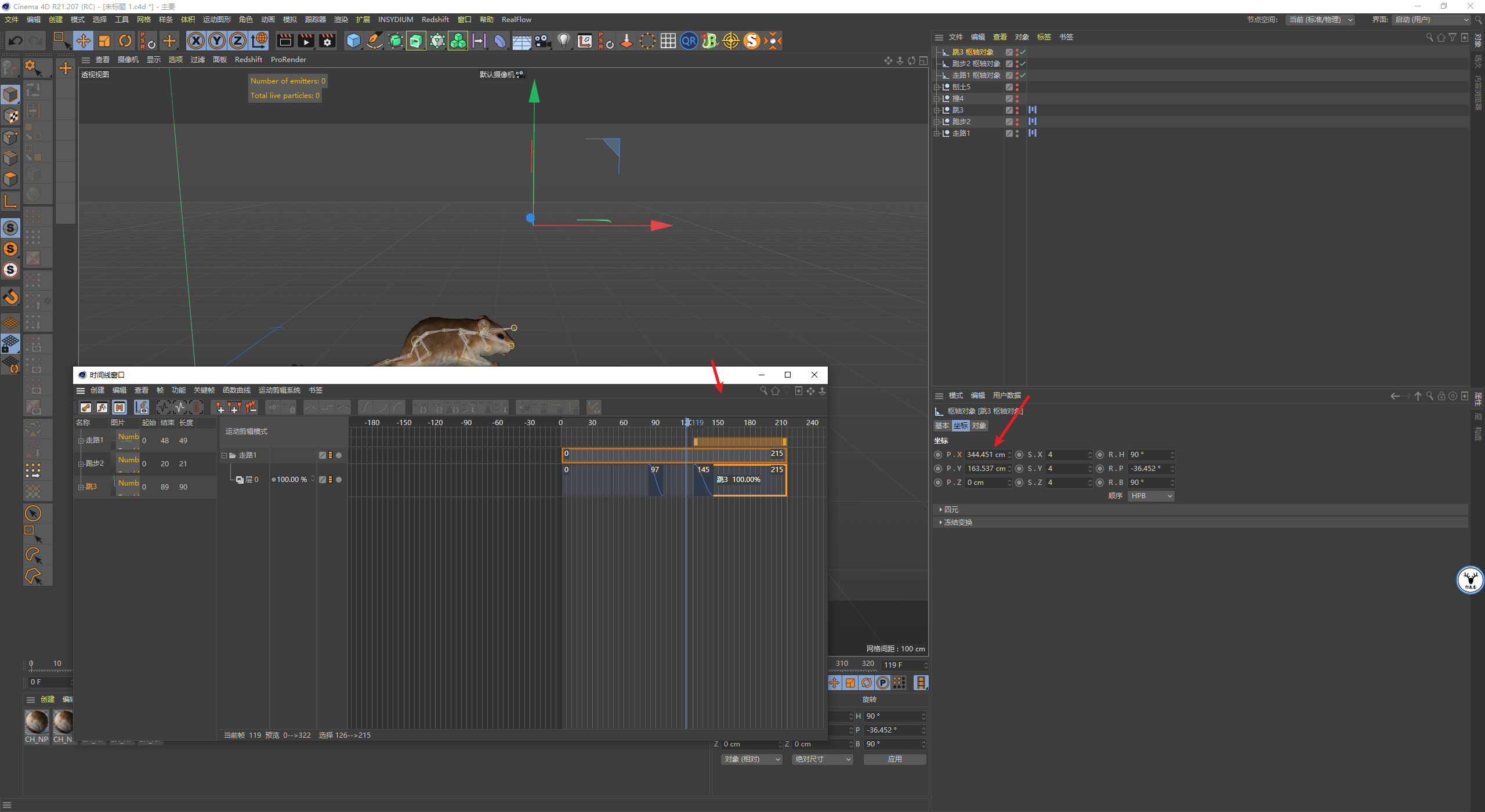The width and height of the screenshot is (1485, 812).
Task: Toggle P.X animation keyframe circle
Action: [x=938, y=455]
